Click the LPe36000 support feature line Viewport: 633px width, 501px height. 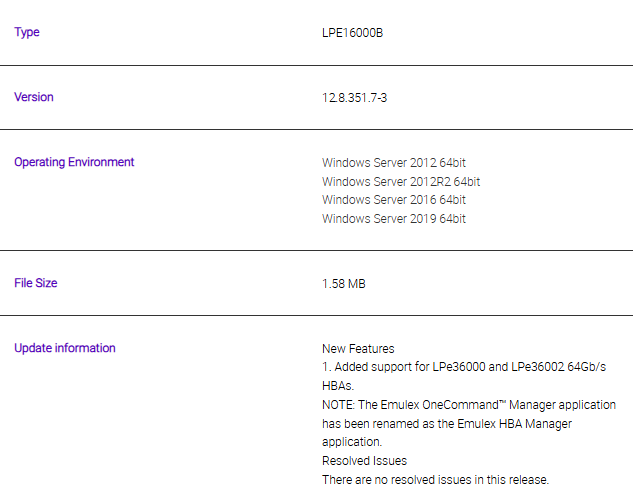[464, 367]
